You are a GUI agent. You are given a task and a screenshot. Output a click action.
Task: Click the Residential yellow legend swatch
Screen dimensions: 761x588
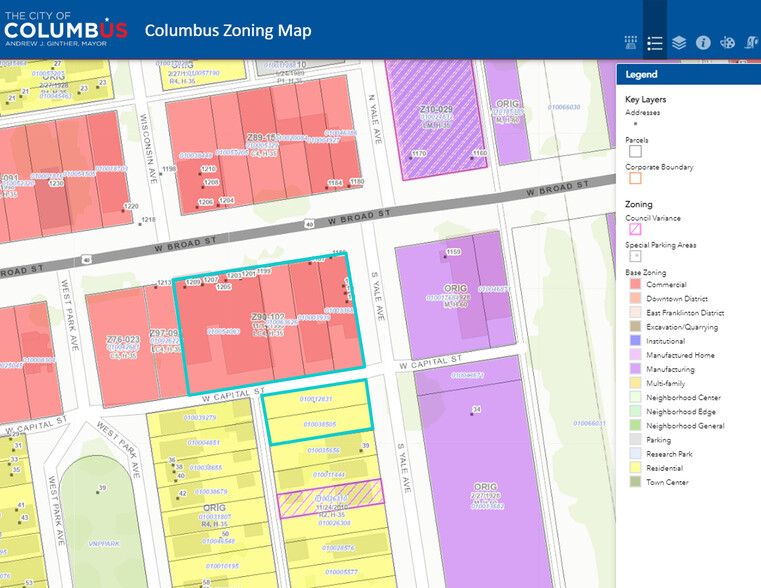[x=634, y=467]
